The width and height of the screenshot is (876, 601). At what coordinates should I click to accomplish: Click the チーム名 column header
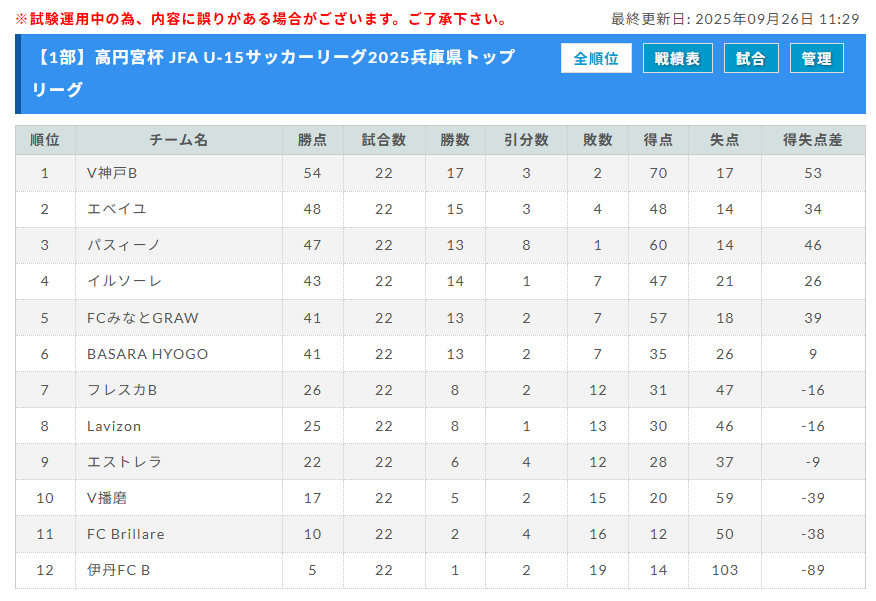click(x=178, y=140)
